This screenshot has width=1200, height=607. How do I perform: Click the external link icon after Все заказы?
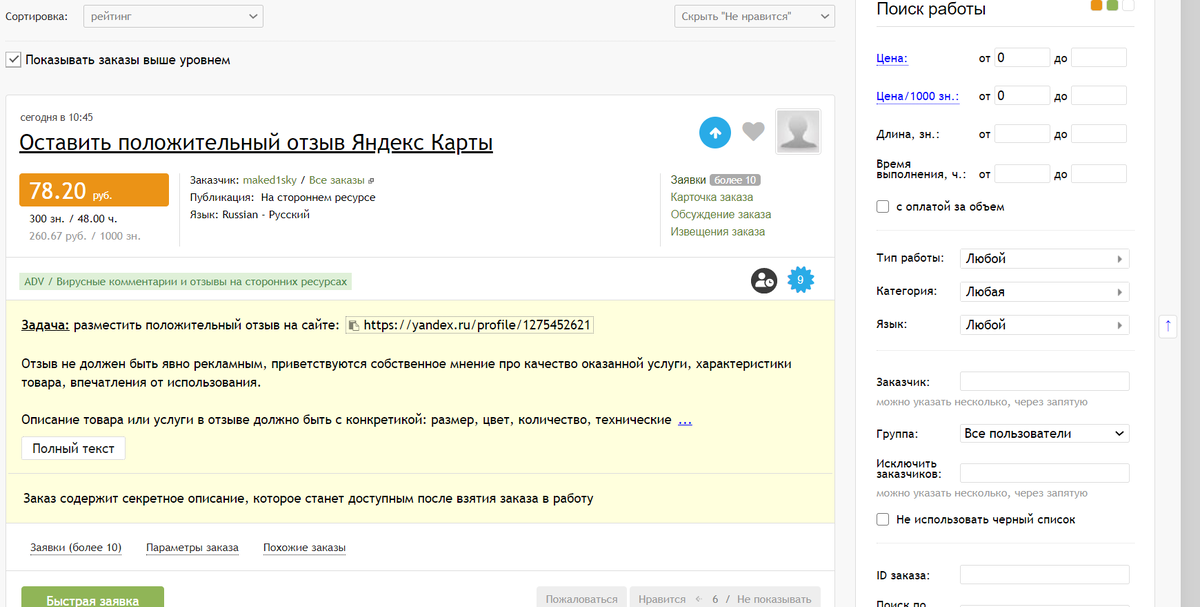[371, 181]
